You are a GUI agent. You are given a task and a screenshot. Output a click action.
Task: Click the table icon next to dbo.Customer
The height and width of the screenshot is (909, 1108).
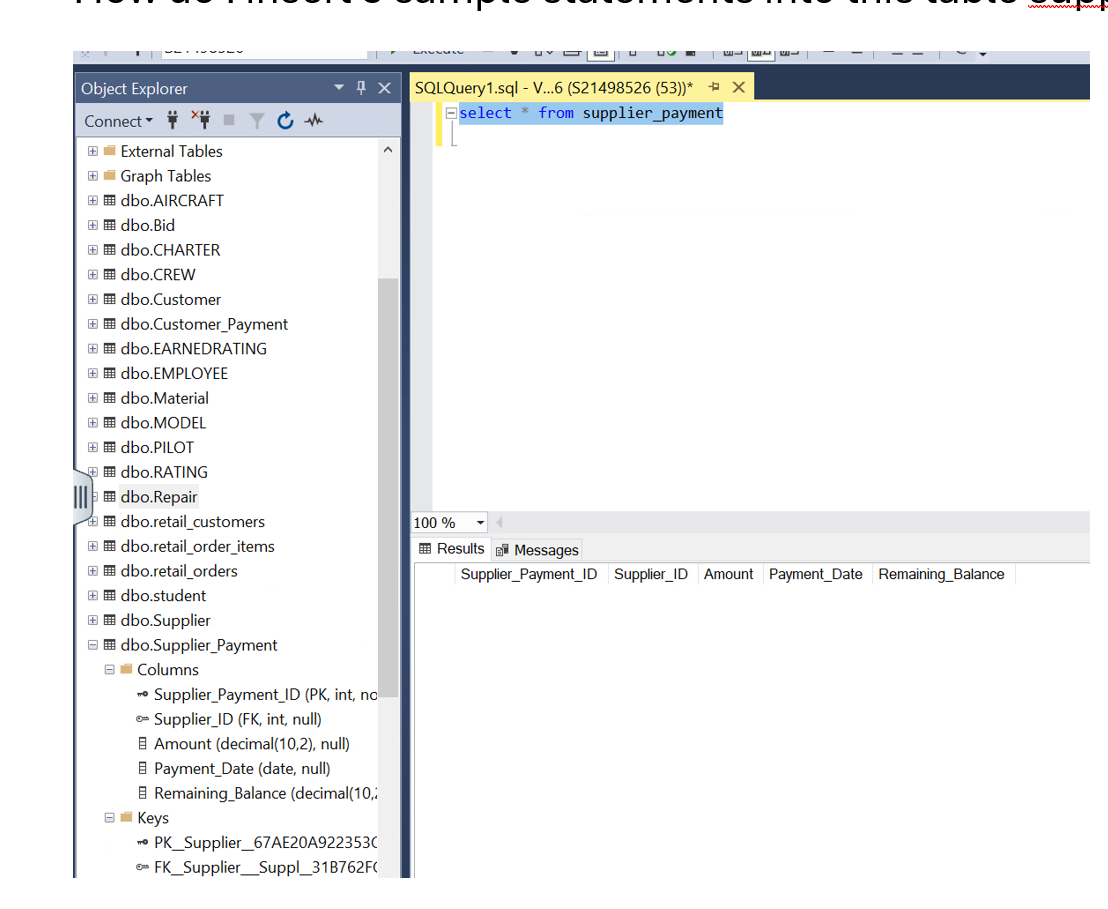(107, 299)
